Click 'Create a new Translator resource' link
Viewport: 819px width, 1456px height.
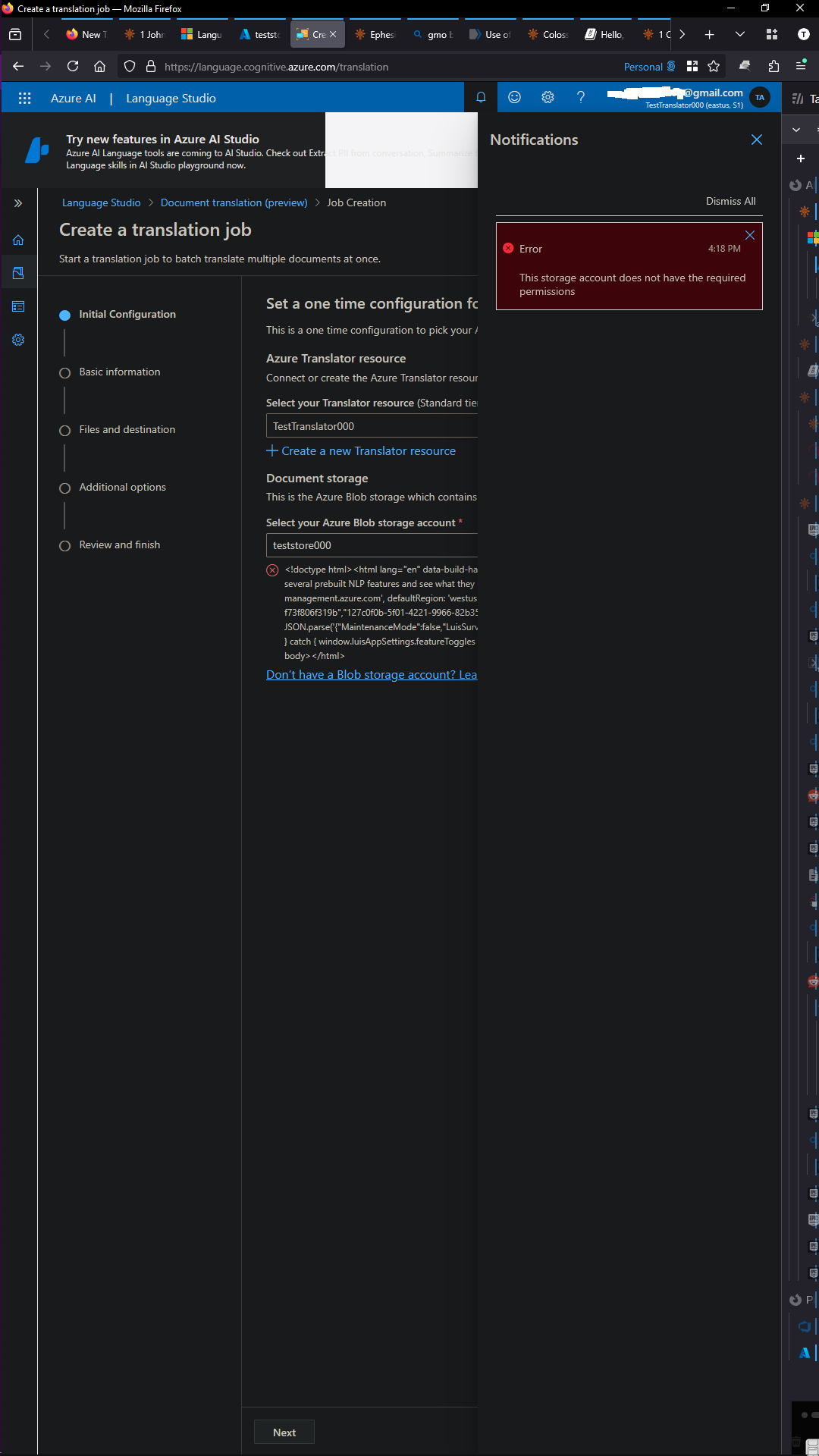[x=361, y=450]
